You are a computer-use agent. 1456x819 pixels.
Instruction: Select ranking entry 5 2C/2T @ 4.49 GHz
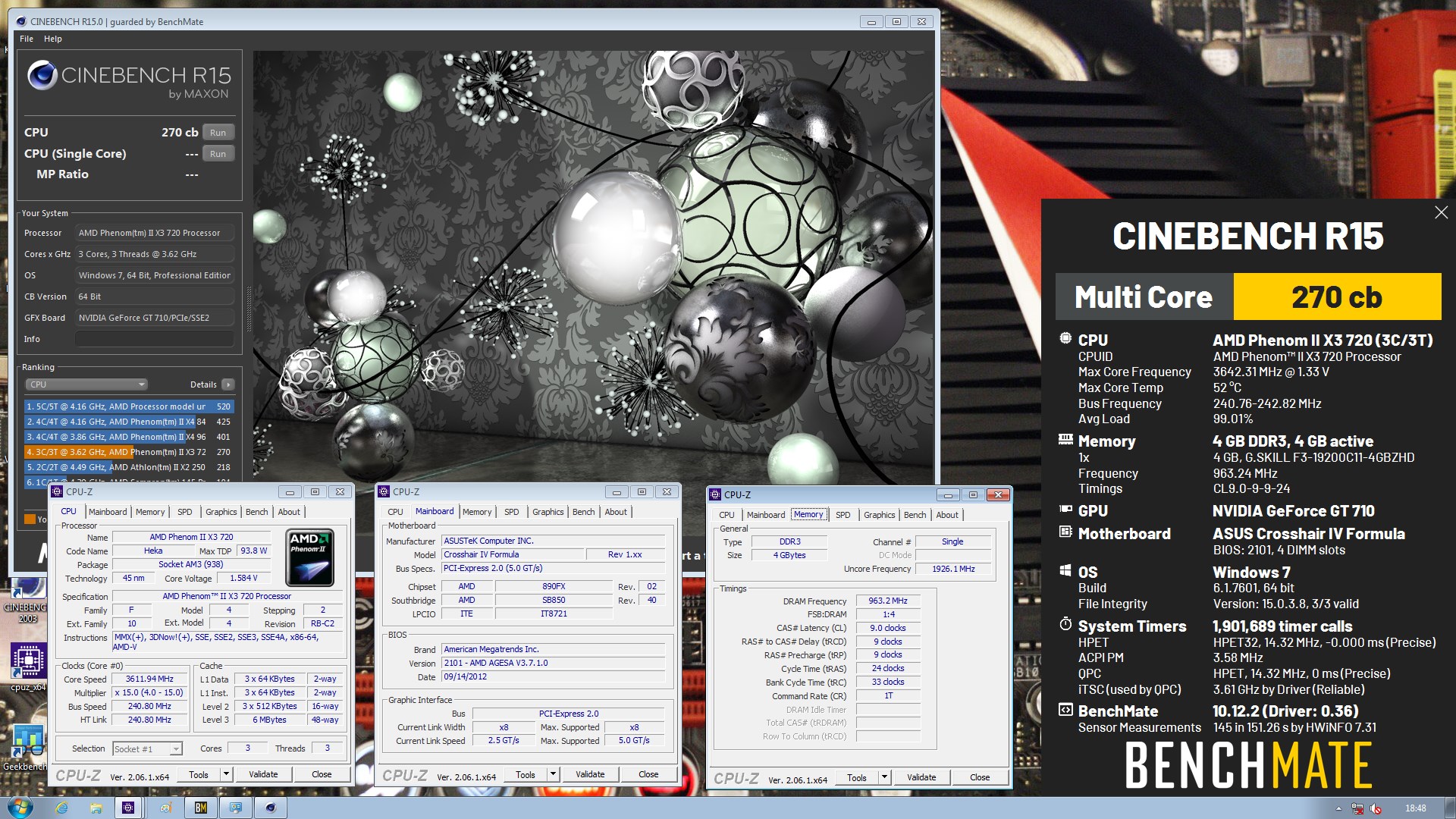(x=129, y=467)
